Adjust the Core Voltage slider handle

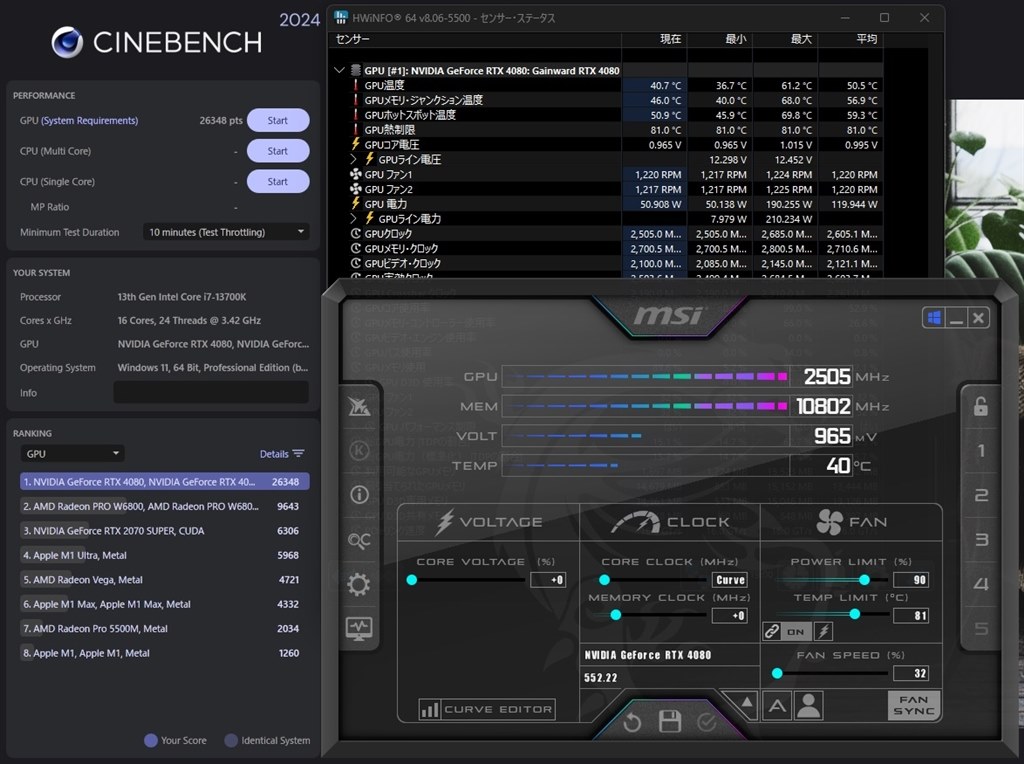(411, 580)
